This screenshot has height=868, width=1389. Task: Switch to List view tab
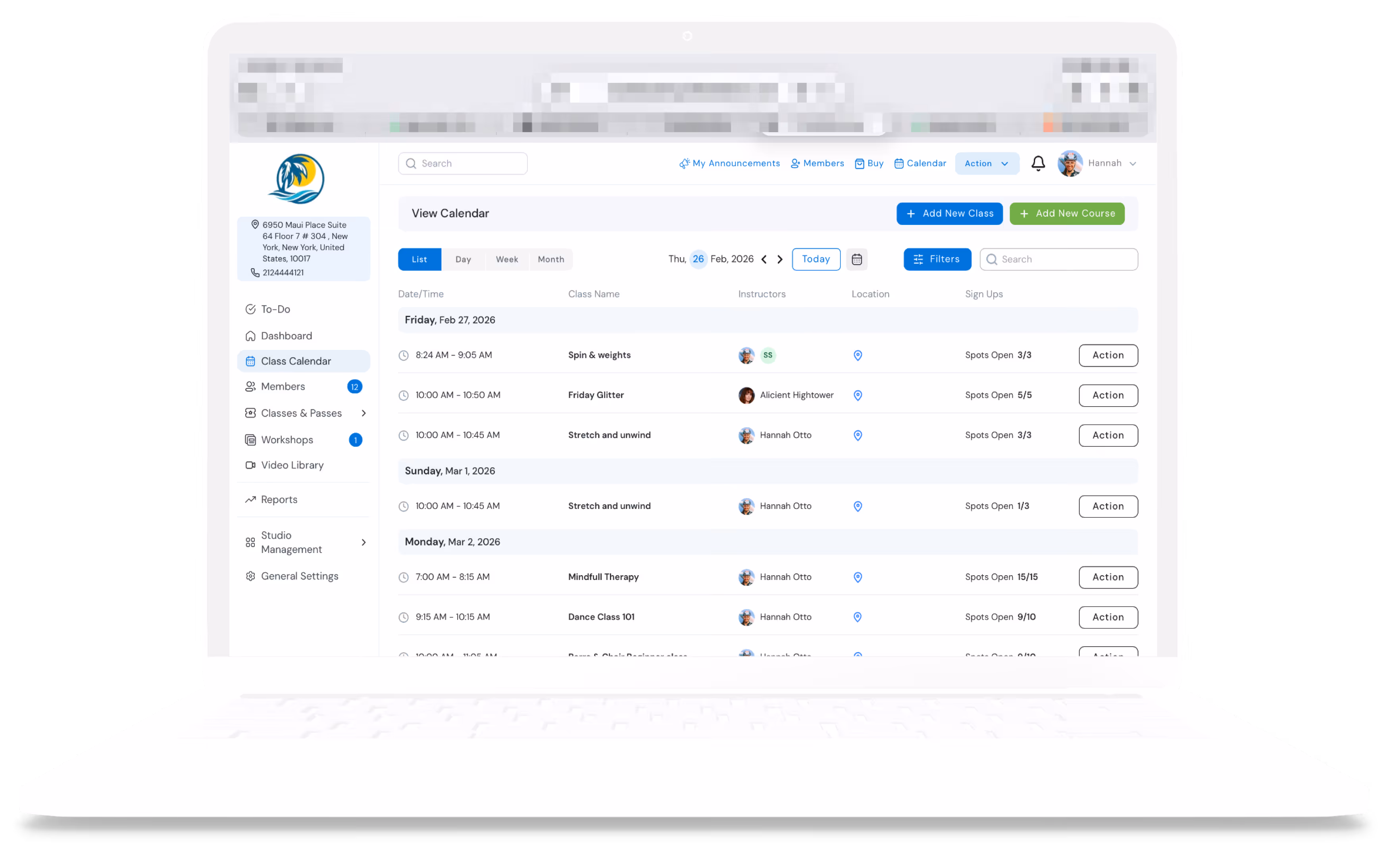point(419,259)
